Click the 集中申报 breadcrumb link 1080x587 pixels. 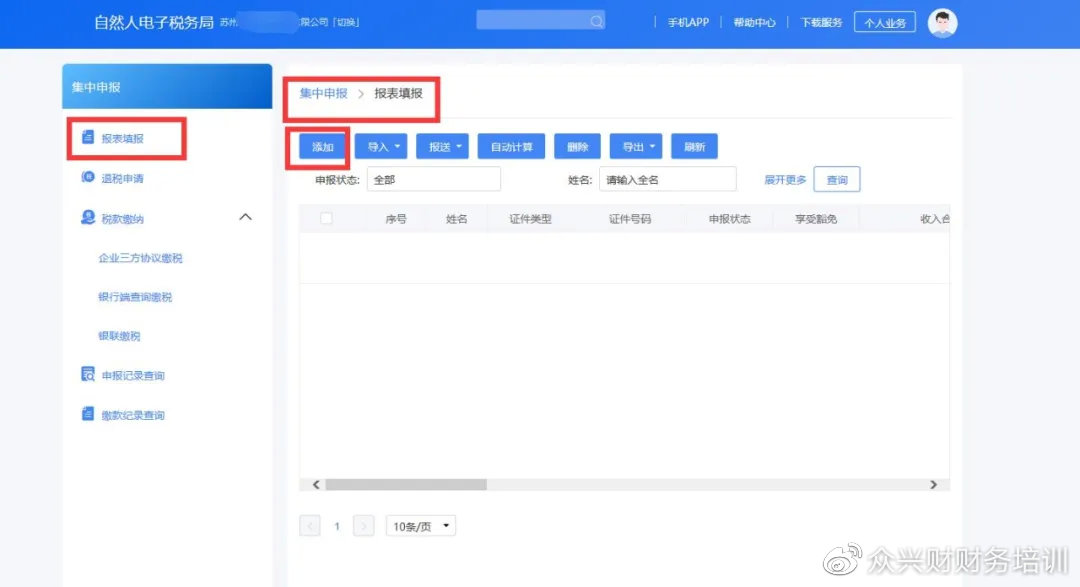pos(324,93)
